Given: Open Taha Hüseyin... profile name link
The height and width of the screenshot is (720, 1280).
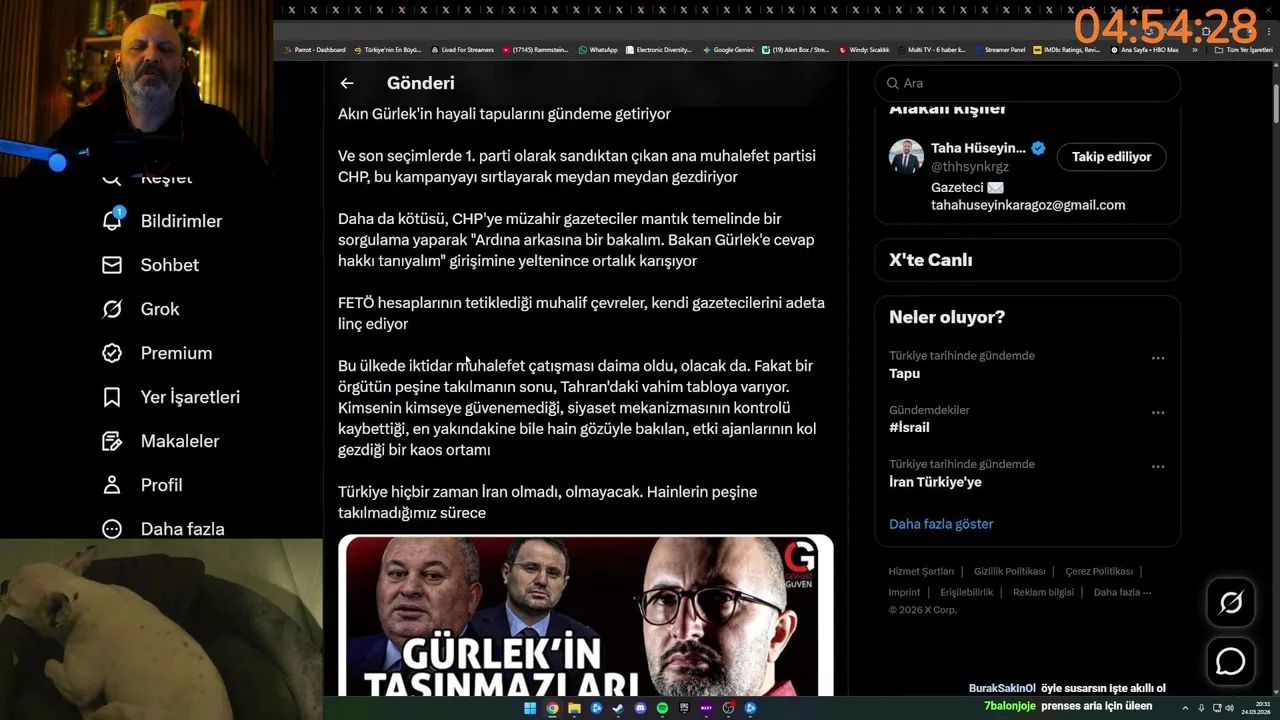Looking at the screenshot, I should coord(978,148).
